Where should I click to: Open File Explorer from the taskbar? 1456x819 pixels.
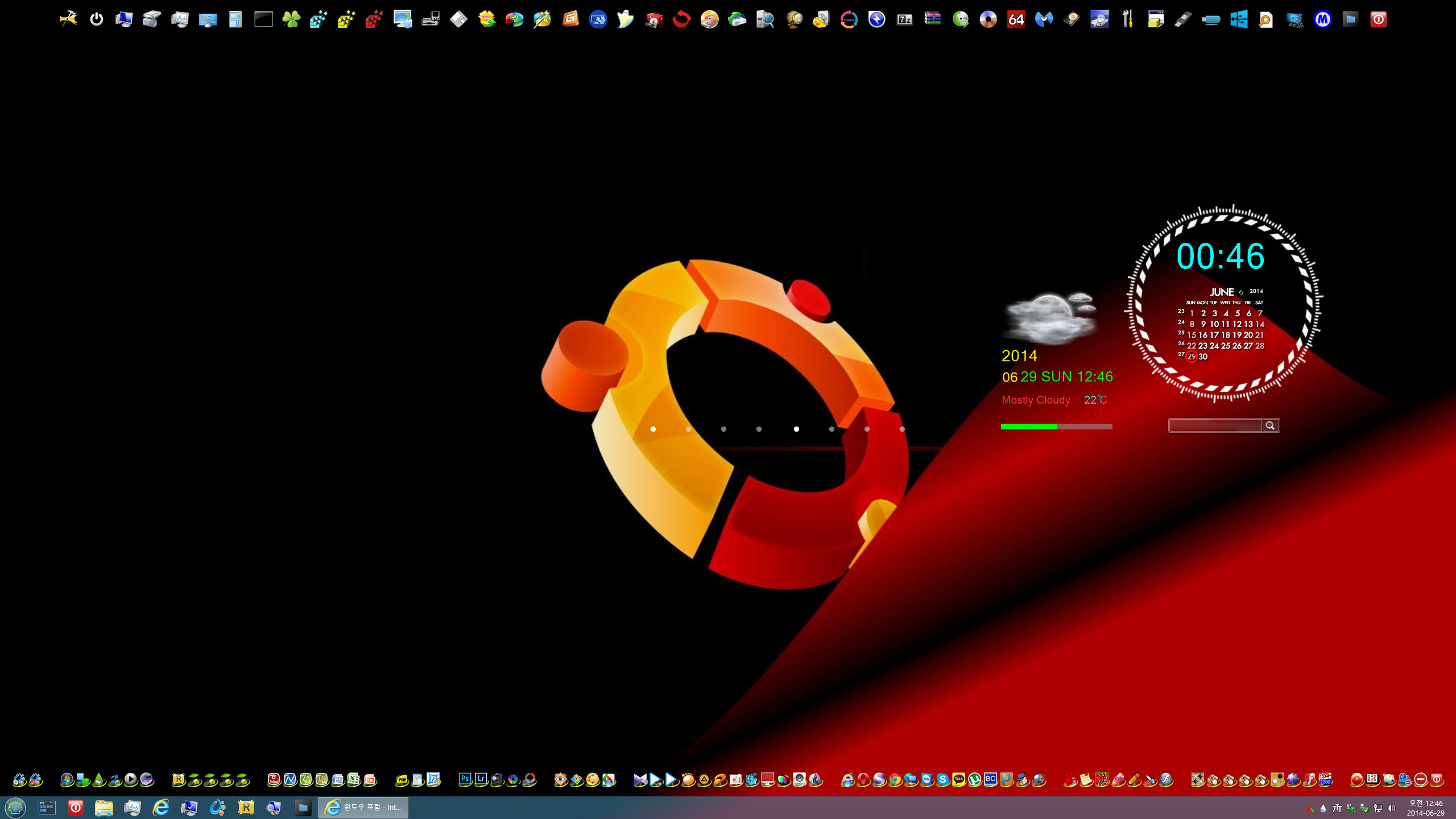tap(104, 807)
